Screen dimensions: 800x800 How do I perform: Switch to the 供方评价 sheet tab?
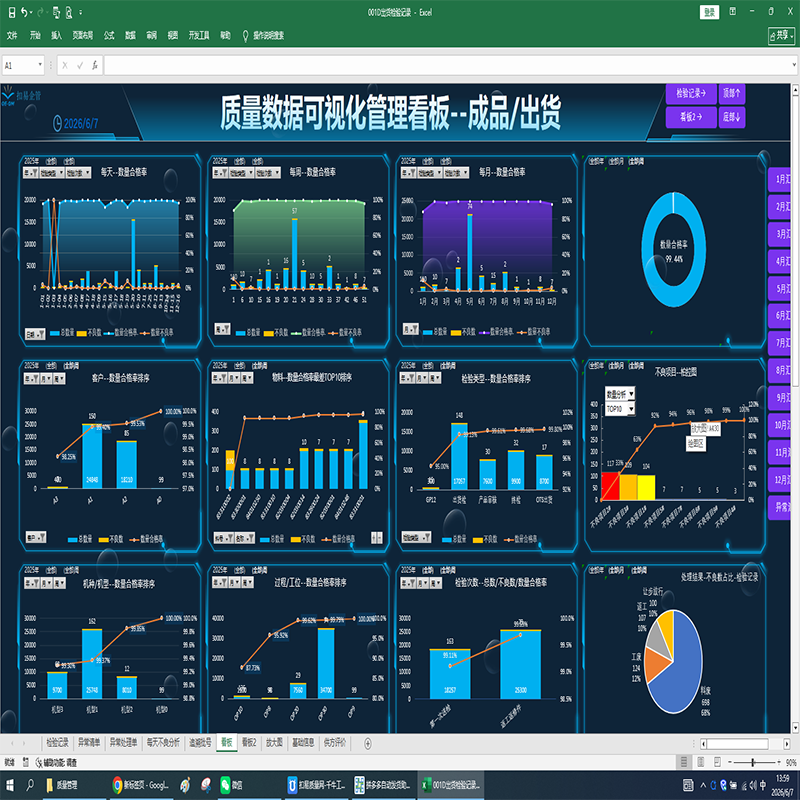tap(334, 743)
